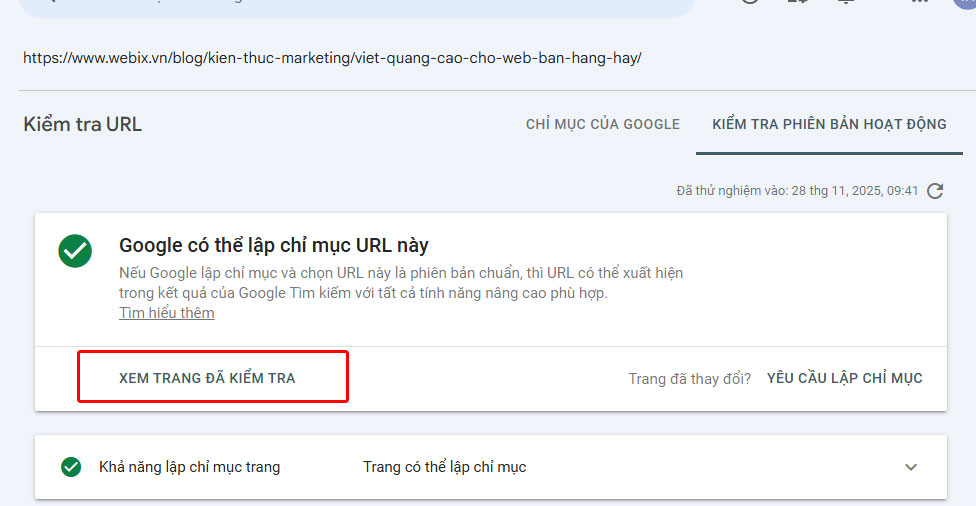
Task: Click description paragraph starting Nếu Google lập chỉ mục
Action: [x=401, y=283]
